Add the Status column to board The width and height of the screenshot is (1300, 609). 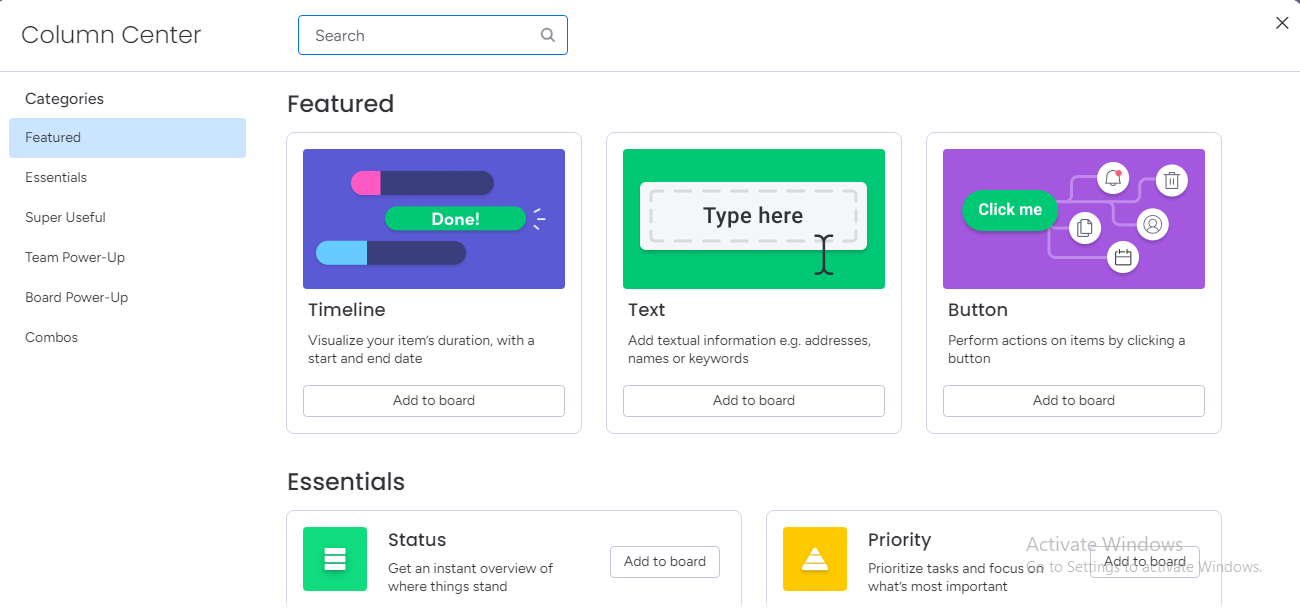coord(665,562)
